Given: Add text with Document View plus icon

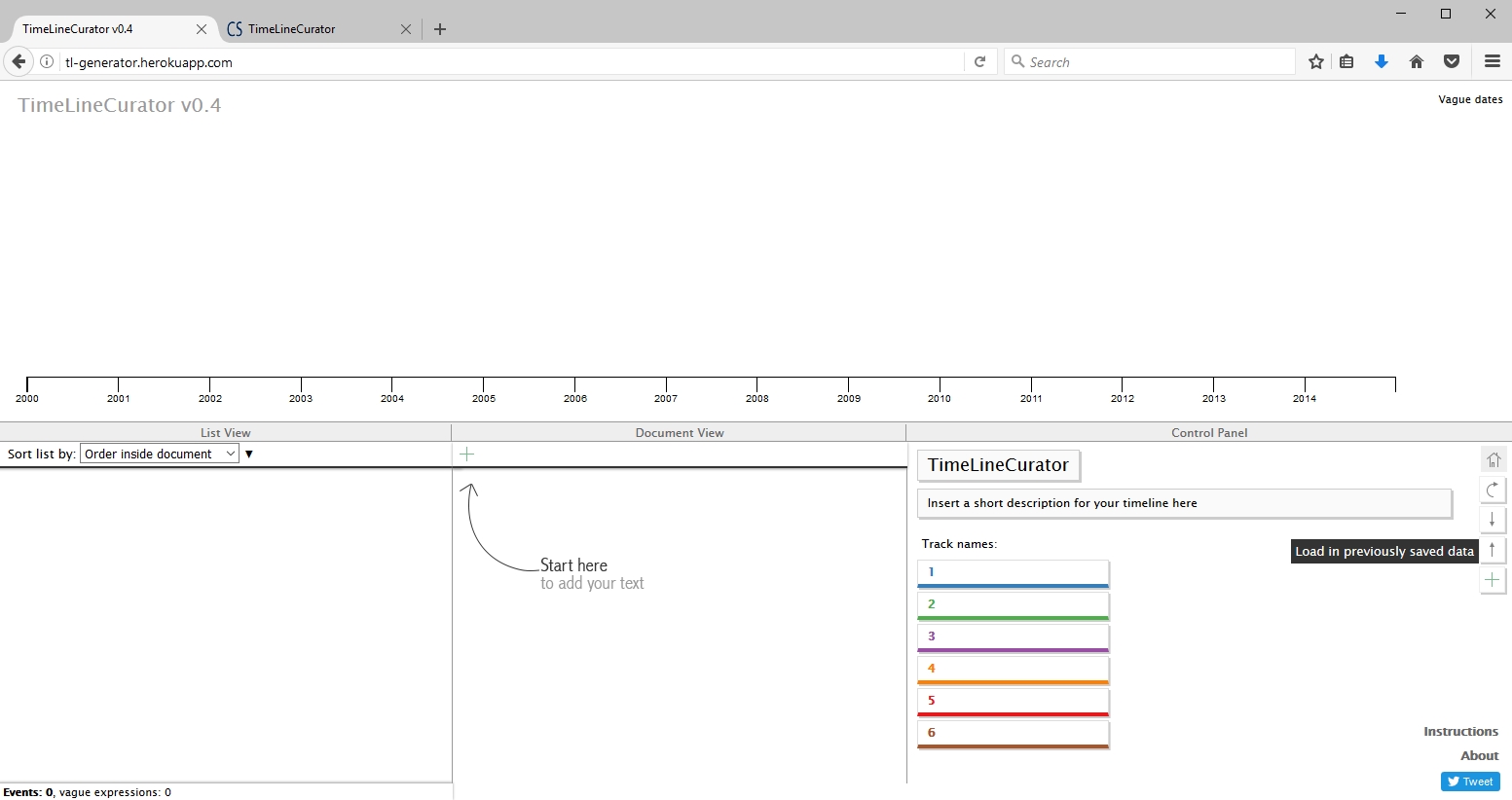Looking at the screenshot, I should coord(467,454).
